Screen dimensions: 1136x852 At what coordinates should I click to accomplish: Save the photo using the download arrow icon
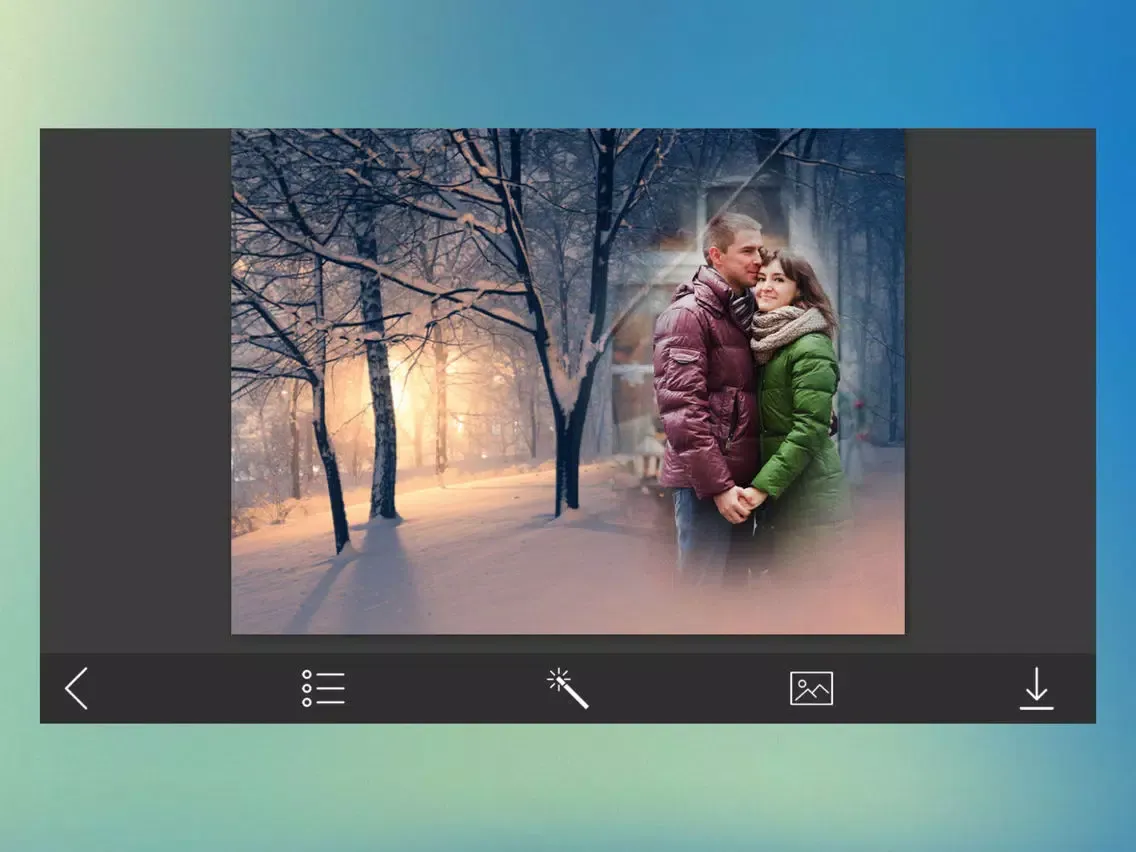click(x=1037, y=688)
